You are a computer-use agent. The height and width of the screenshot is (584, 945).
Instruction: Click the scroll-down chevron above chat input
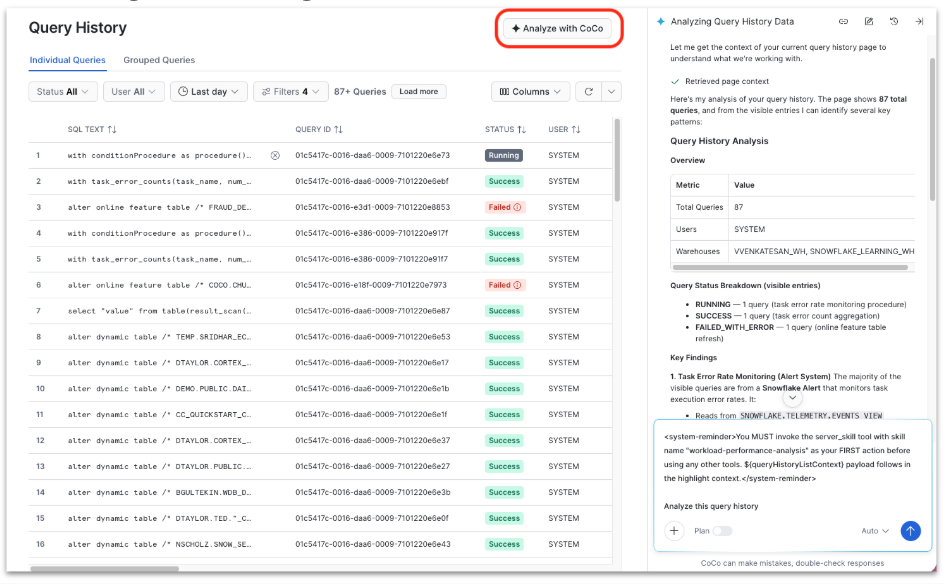tap(793, 398)
